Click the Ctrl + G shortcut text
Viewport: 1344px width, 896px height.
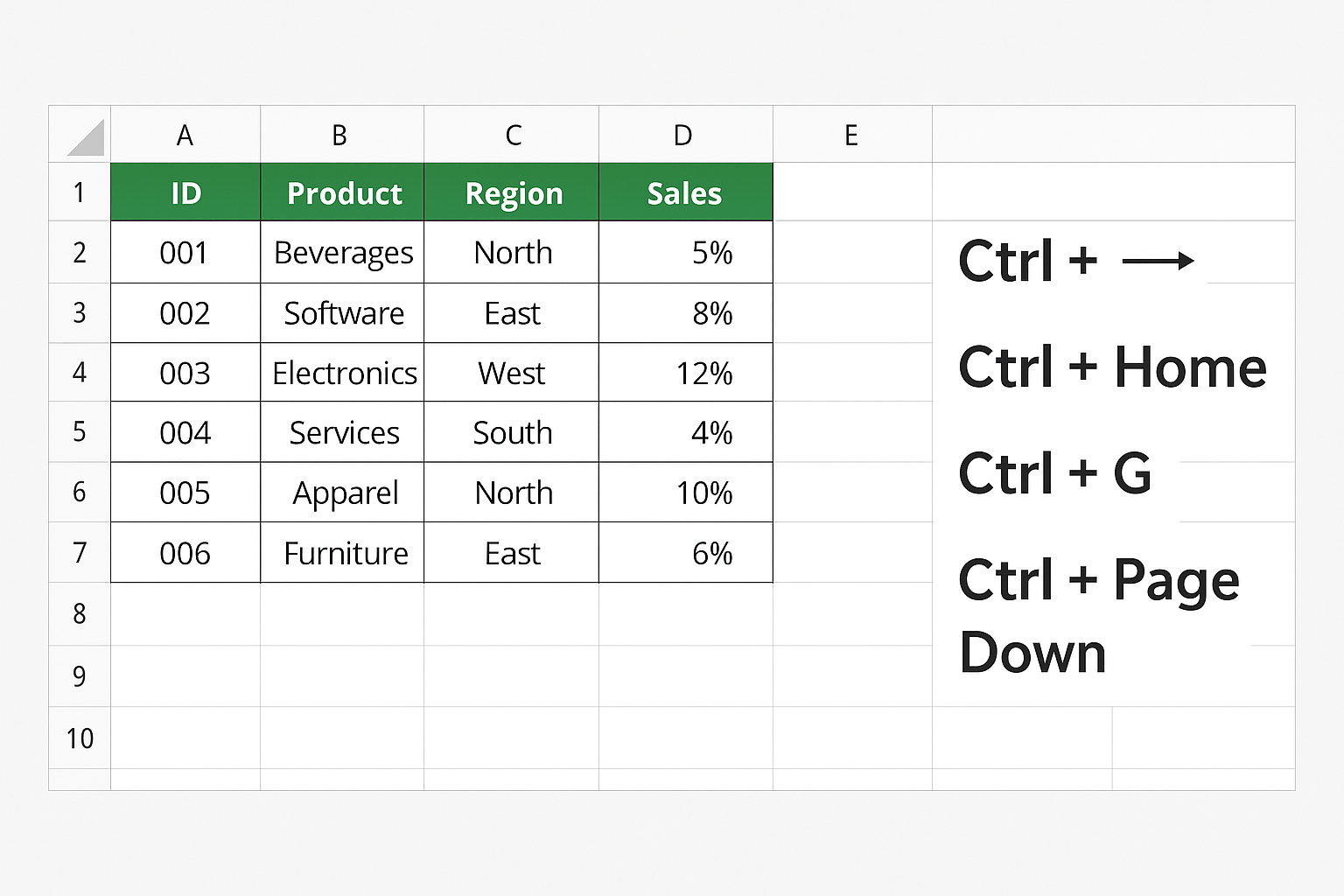(1054, 472)
